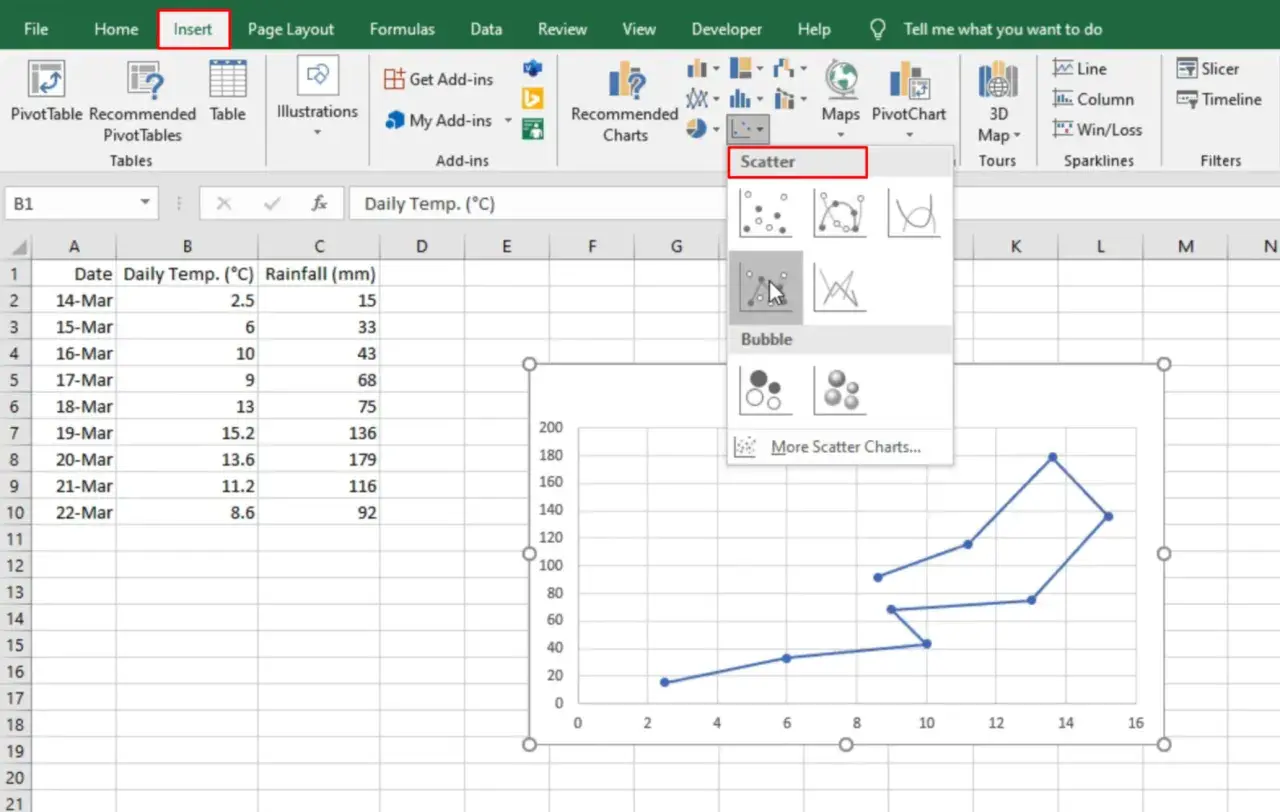Insert a Column sparkline
This screenshot has height=812, width=1280.
pos(1093,99)
